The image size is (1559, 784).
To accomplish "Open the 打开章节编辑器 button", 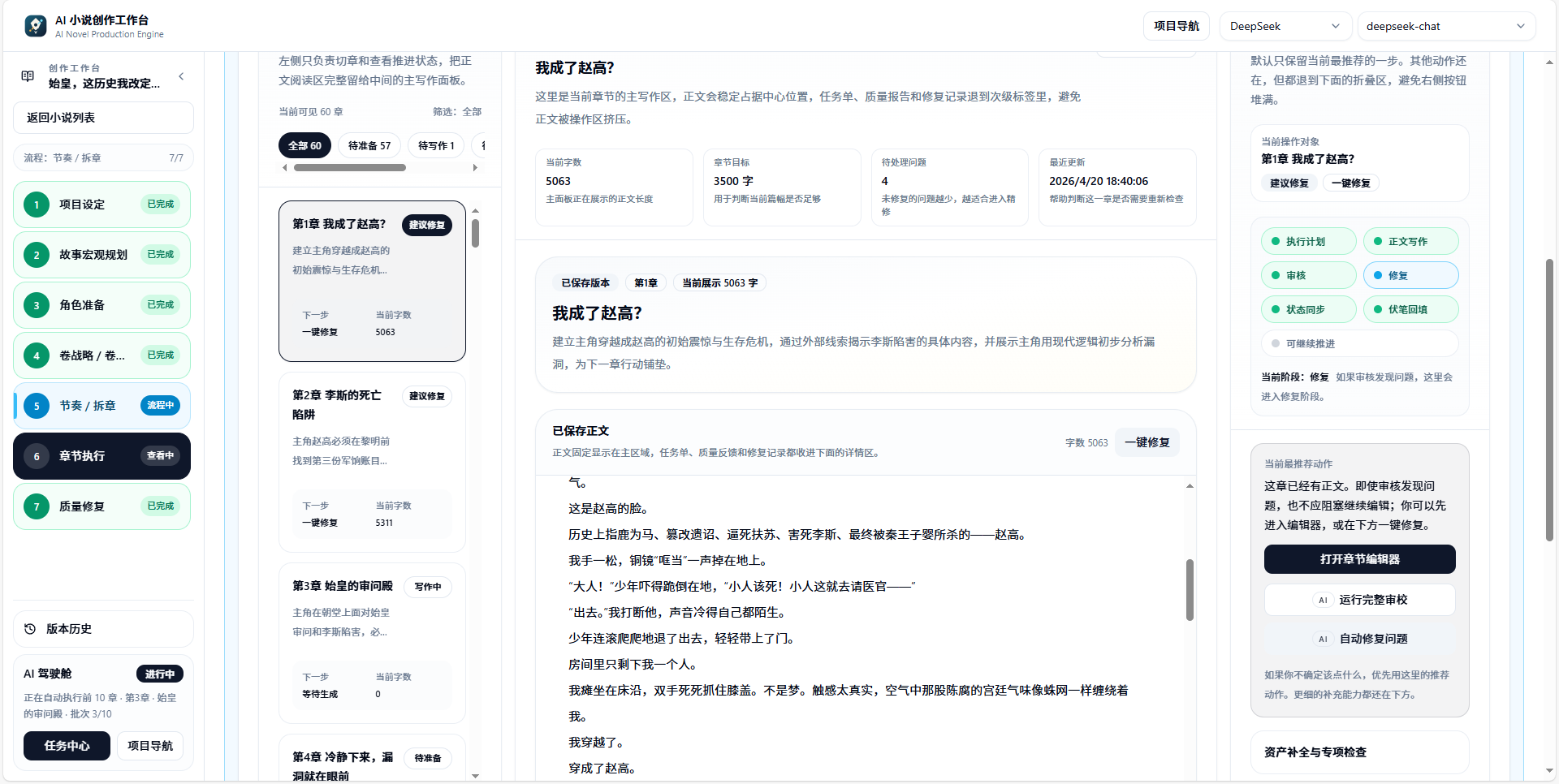I will point(1359,559).
